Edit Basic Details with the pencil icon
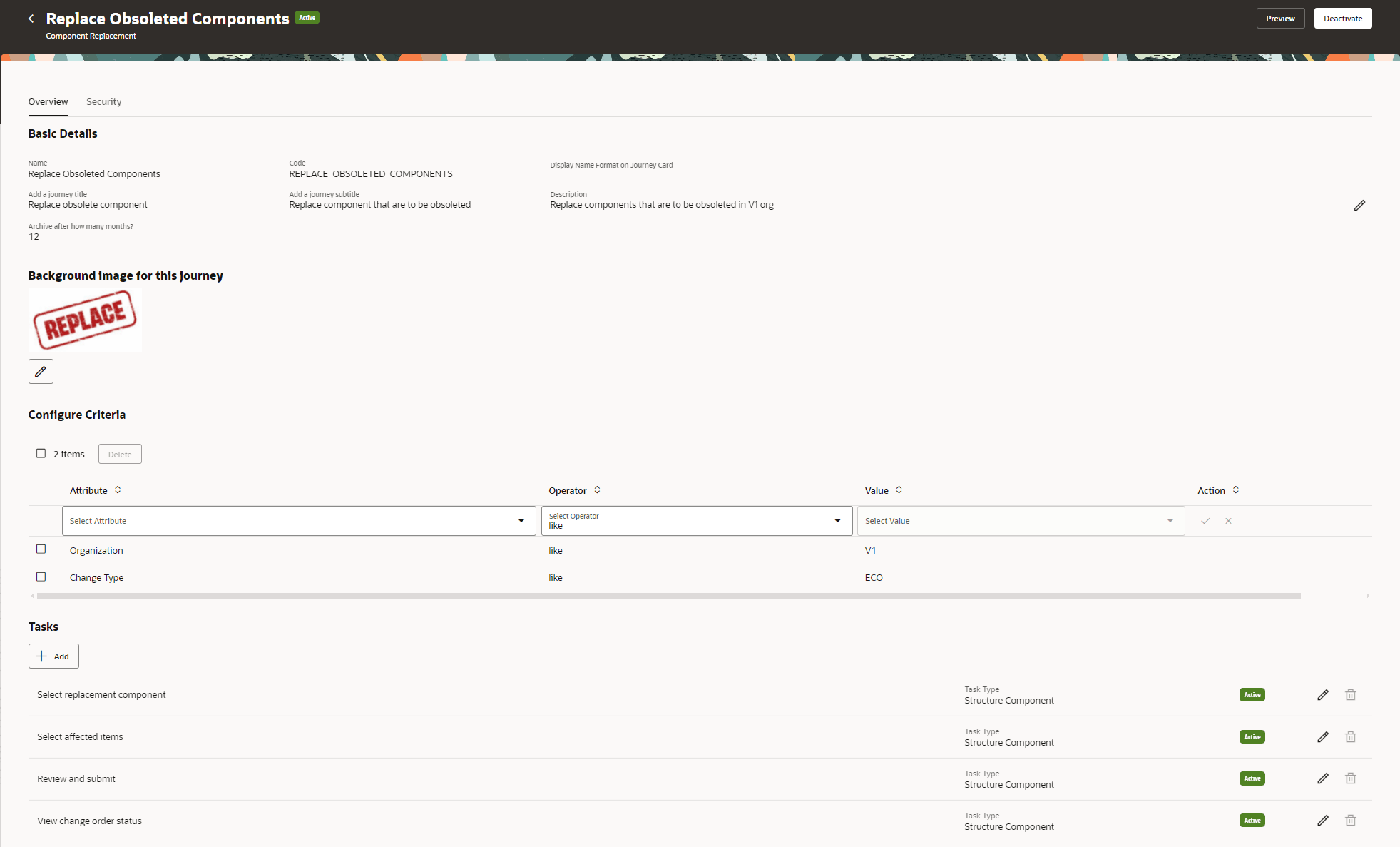This screenshot has width=1400, height=847. (1359, 206)
